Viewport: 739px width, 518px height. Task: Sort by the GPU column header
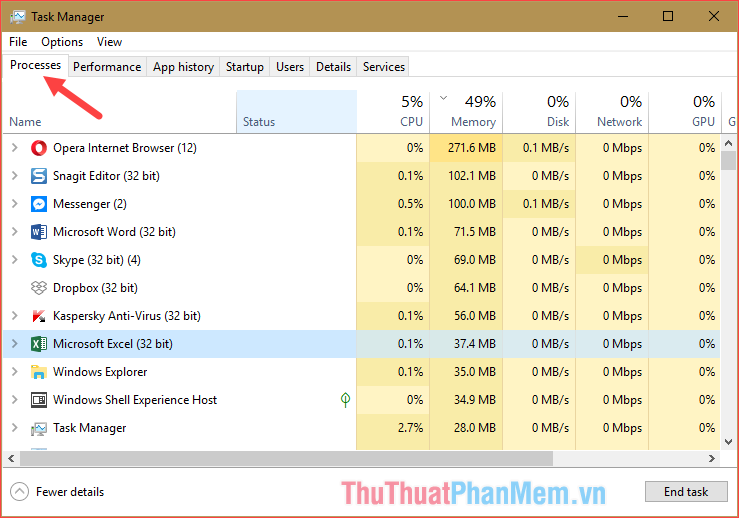coord(685,112)
